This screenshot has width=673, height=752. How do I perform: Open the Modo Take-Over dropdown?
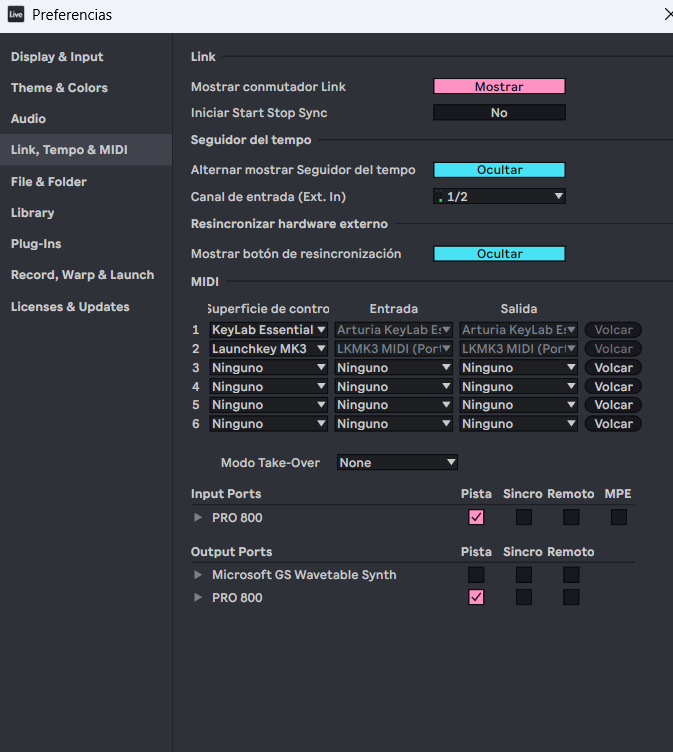point(397,462)
